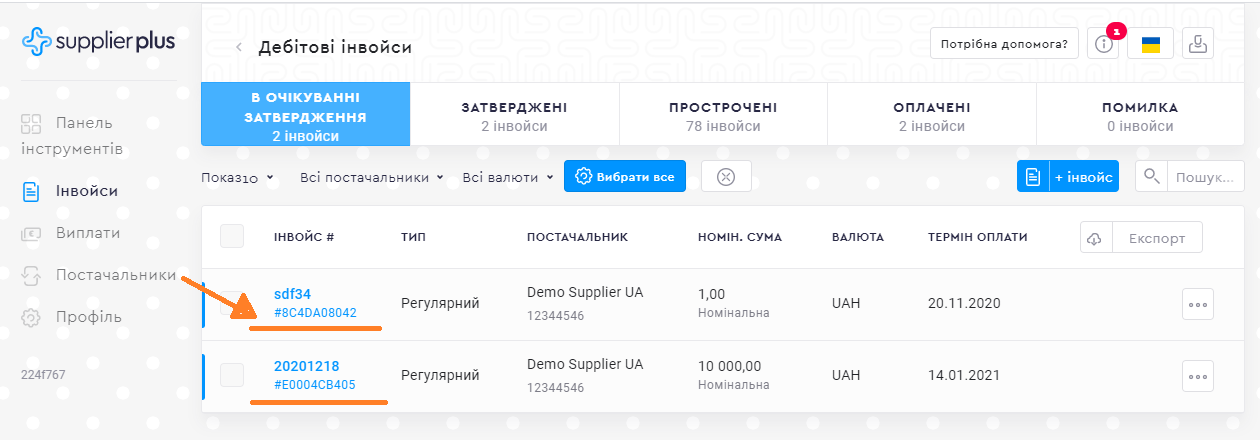Click the back arrow beside Дебітові інвойси

(239, 47)
